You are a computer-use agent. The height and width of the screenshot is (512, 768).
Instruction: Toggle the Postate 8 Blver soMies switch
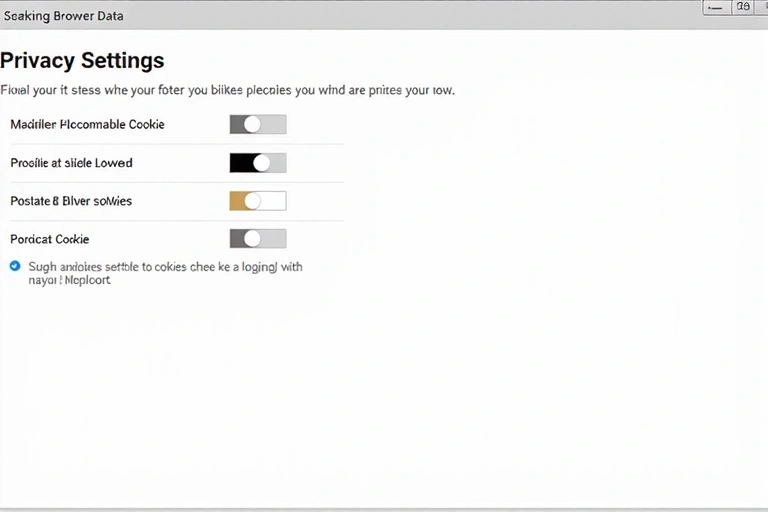(258, 201)
